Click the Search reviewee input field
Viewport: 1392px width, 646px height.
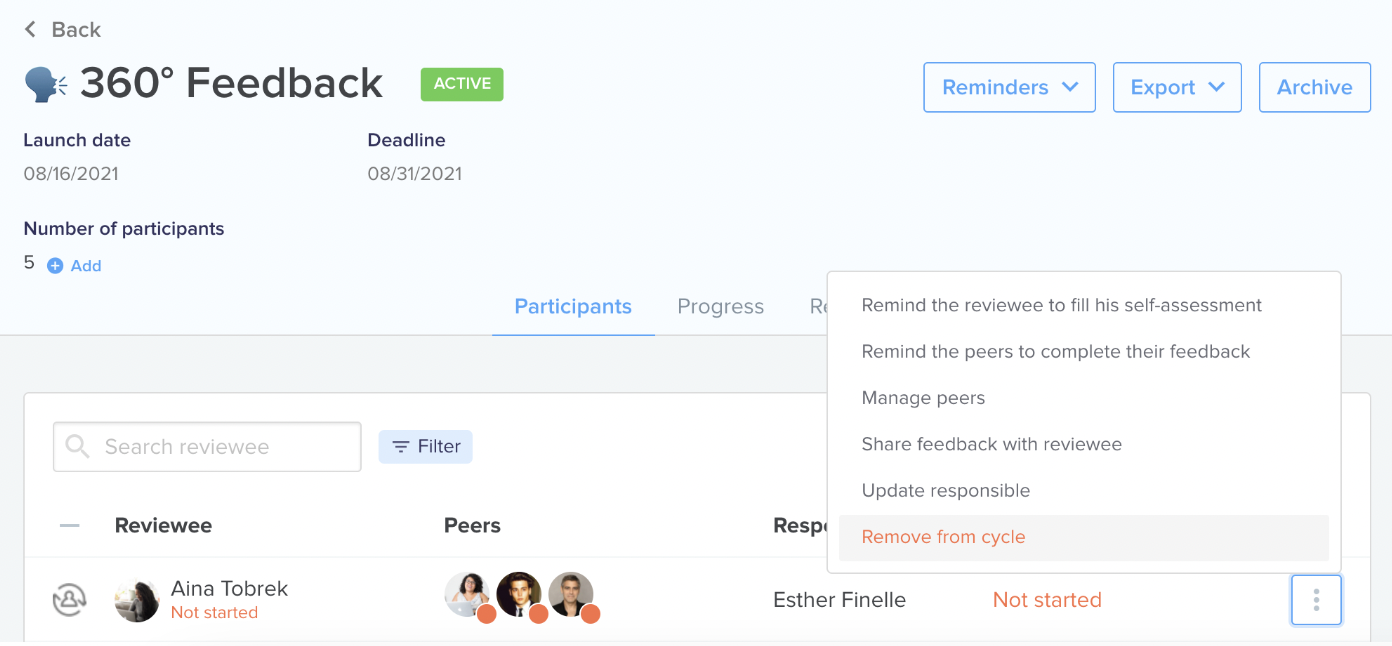tap(207, 446)
